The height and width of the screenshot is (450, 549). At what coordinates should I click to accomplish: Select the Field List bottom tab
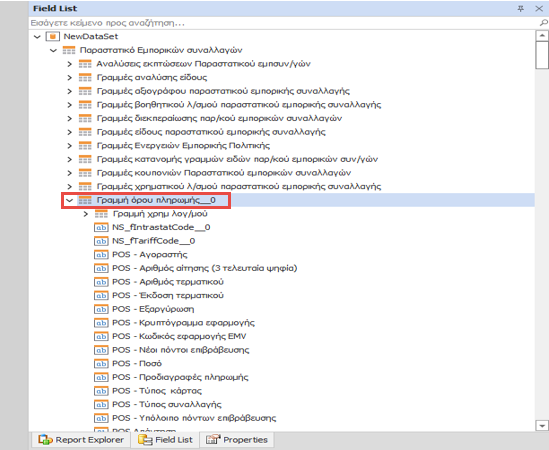pyautogui.click(x=165, y=440)
